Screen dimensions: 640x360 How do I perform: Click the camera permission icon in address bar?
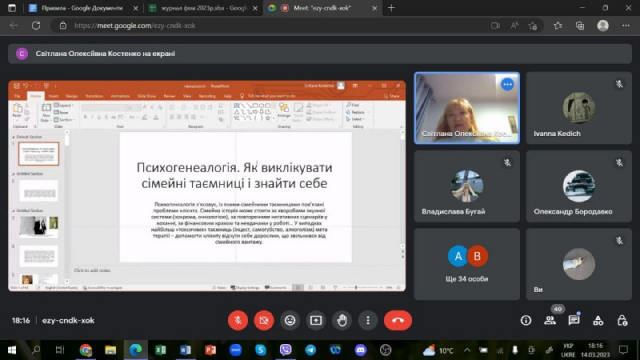[x=495, y=26]
